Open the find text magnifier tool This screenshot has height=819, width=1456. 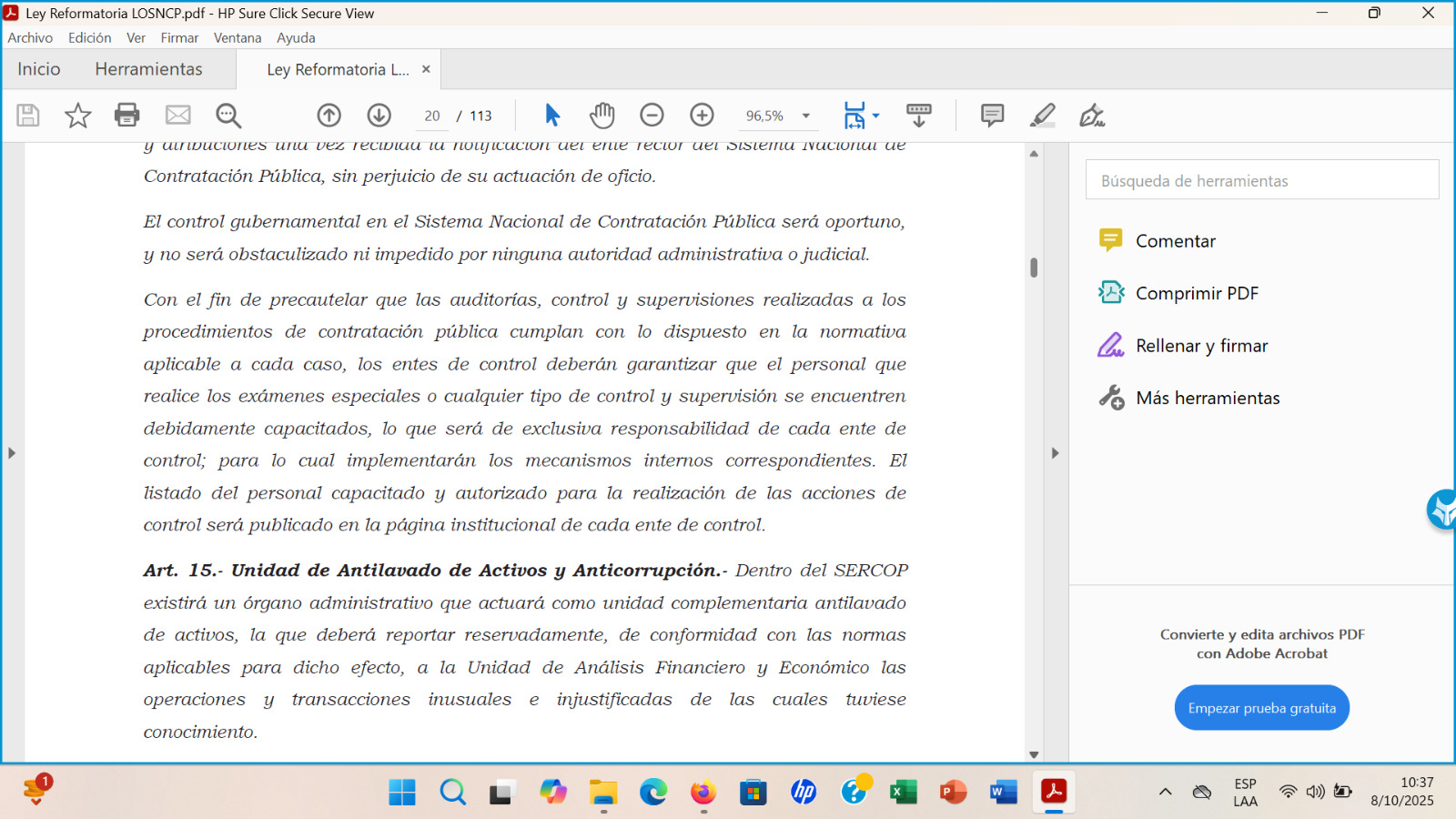228,116
